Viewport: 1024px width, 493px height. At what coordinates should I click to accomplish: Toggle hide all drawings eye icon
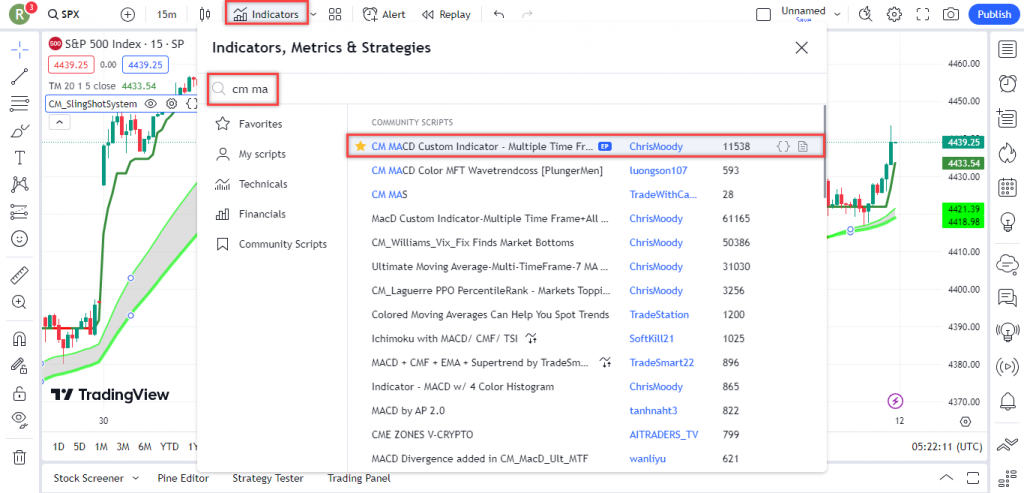point(20,420)
